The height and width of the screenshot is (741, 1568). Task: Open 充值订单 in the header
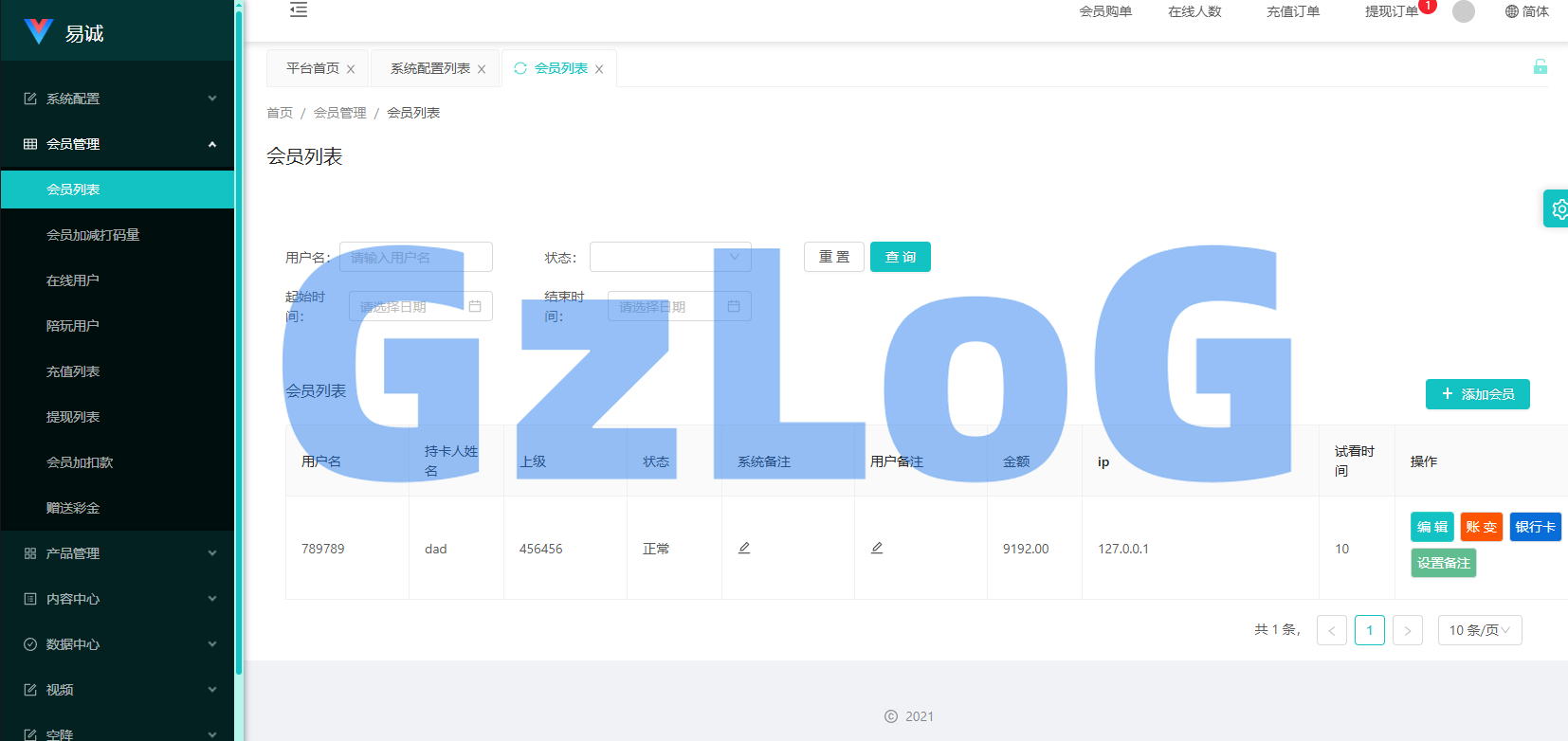pyautogui.click(x=1293, y=11)
